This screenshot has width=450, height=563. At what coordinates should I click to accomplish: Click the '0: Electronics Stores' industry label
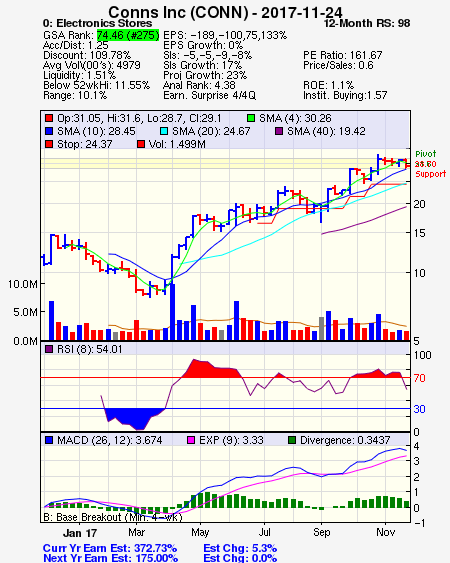point(97,23)
